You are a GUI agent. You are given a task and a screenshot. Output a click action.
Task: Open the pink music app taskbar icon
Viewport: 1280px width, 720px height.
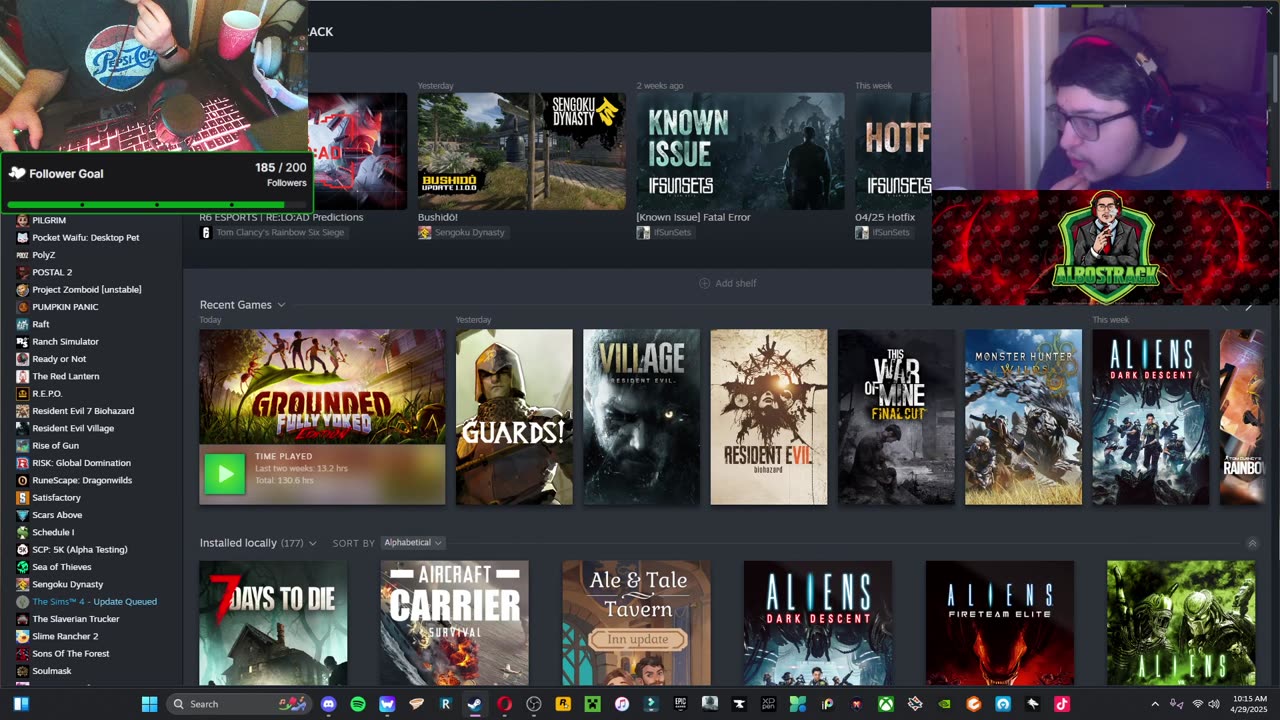pos(621,704)
